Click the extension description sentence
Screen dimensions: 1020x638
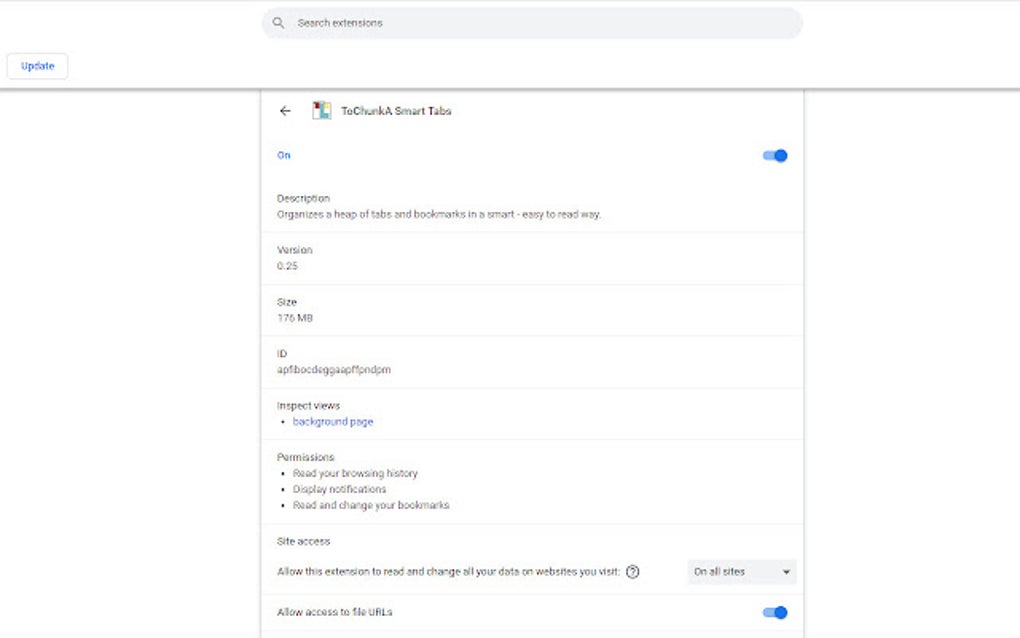point(438,214)
